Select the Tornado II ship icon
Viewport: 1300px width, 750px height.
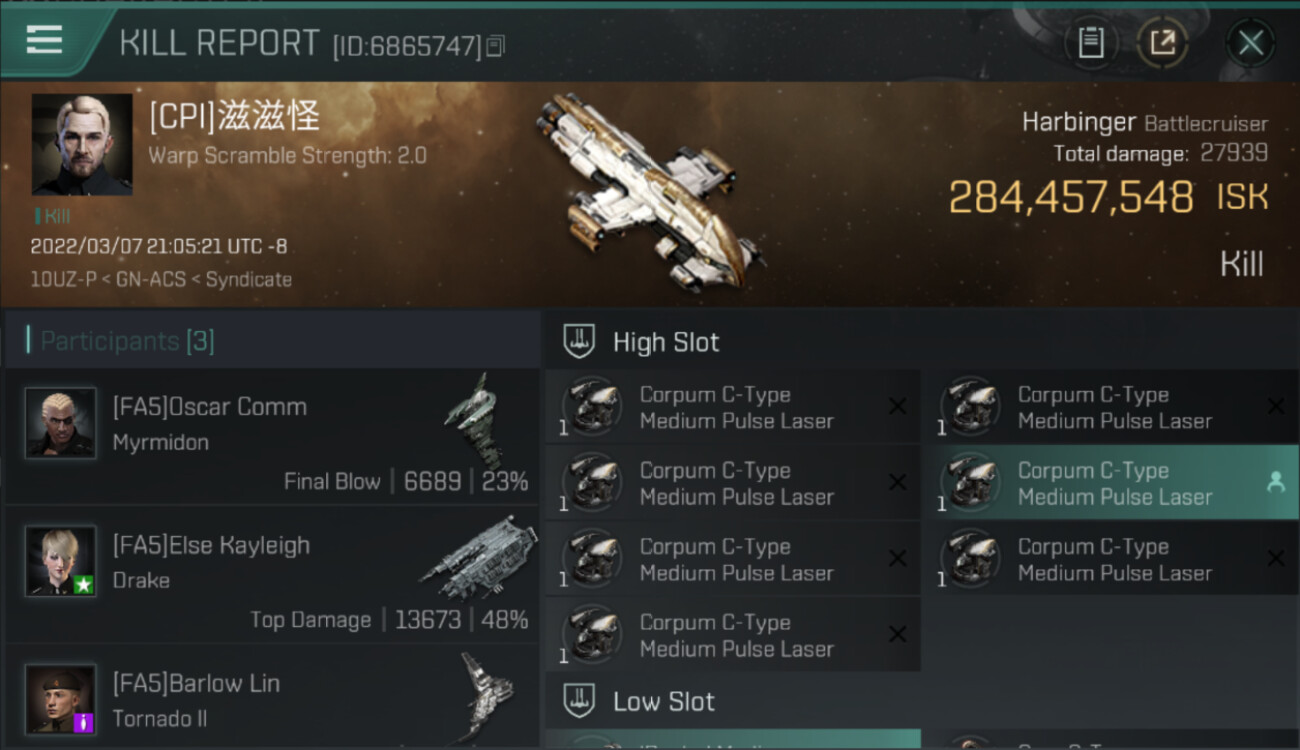(487, 696)
